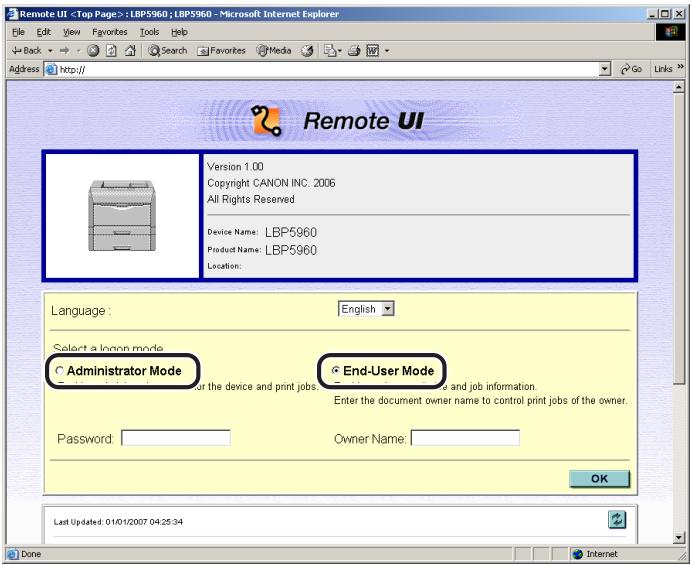Click the Stop loading icon
This screenshot has height=565, width=693.
(93, 51)
